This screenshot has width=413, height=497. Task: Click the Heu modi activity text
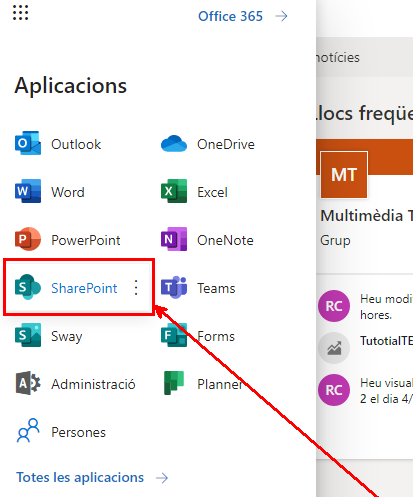click(x=386, y=307)
